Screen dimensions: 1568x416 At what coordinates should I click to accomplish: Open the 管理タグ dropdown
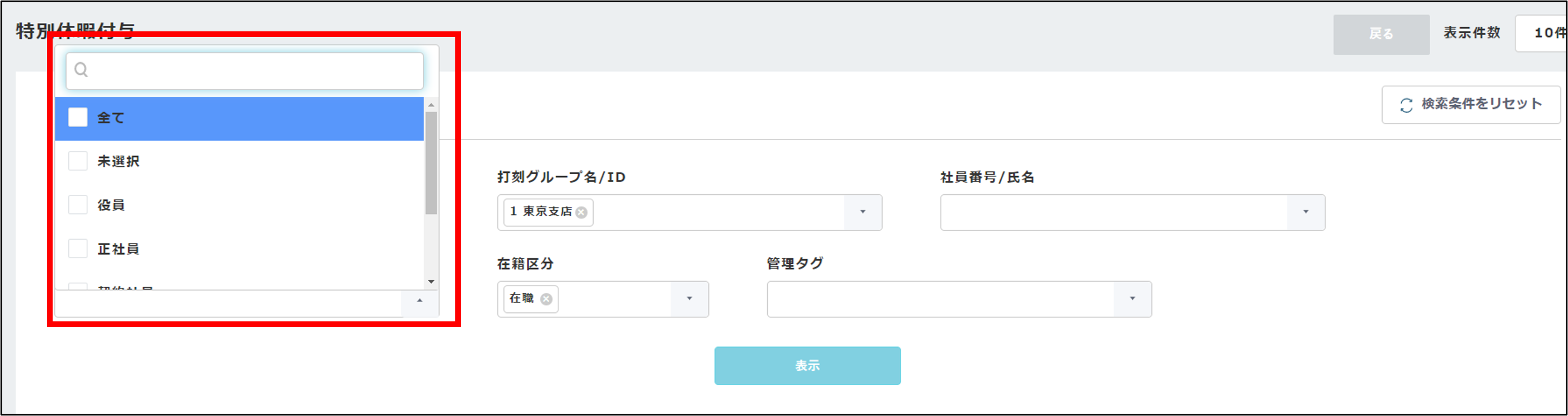pyautogui.click(x=1132, y=298)
